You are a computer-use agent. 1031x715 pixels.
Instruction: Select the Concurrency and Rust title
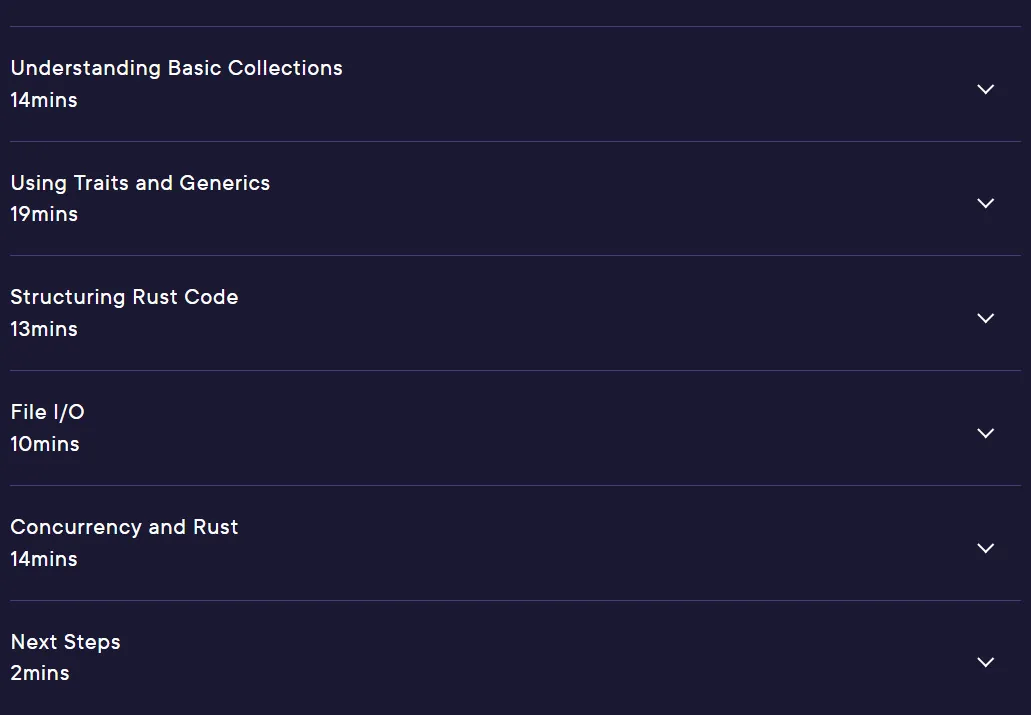pos(124,527)
